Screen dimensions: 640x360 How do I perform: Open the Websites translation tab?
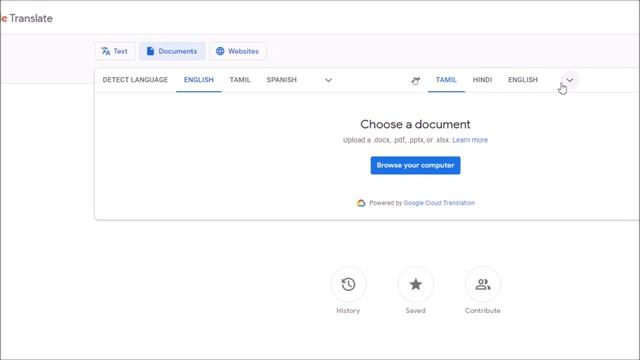(238, 51)
